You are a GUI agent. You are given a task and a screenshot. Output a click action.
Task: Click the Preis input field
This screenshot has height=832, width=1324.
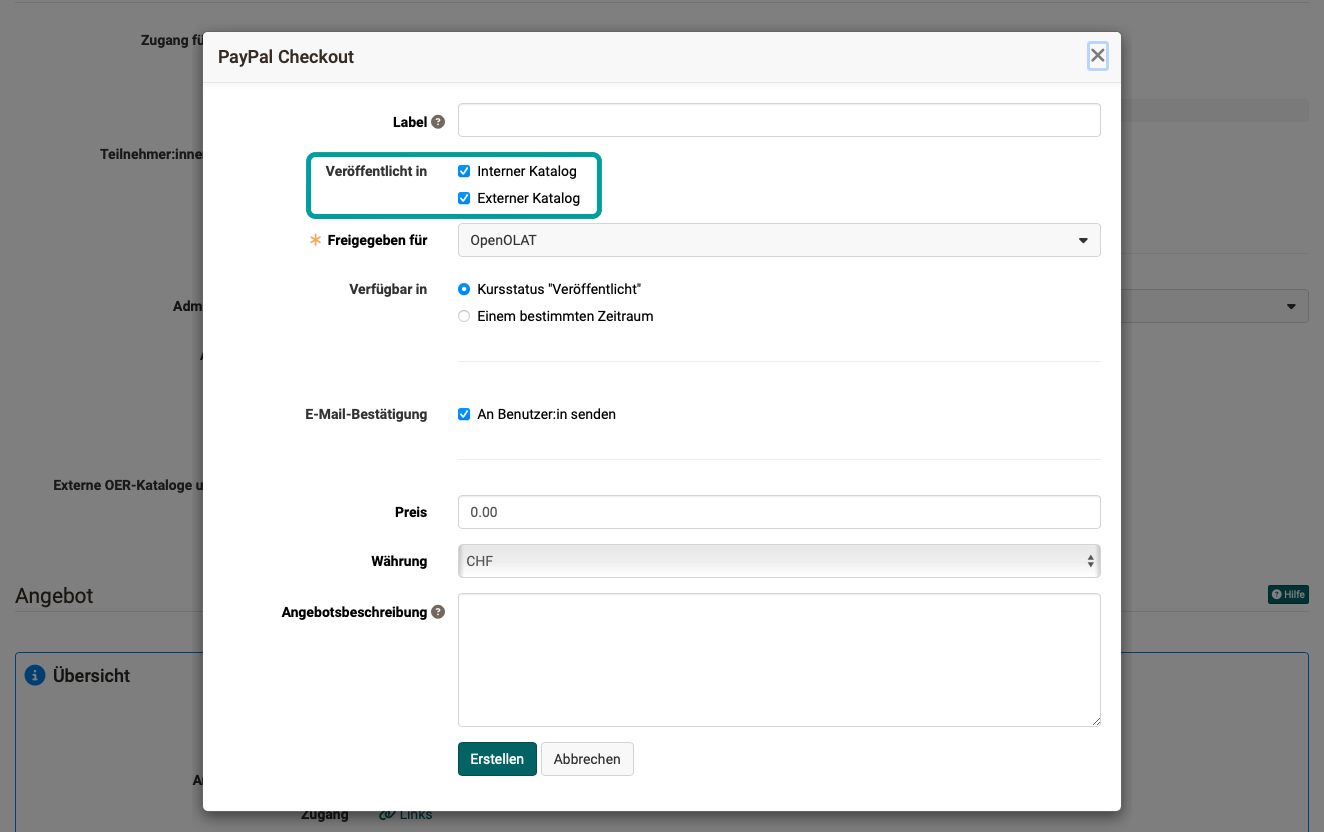tap(778, 512)
